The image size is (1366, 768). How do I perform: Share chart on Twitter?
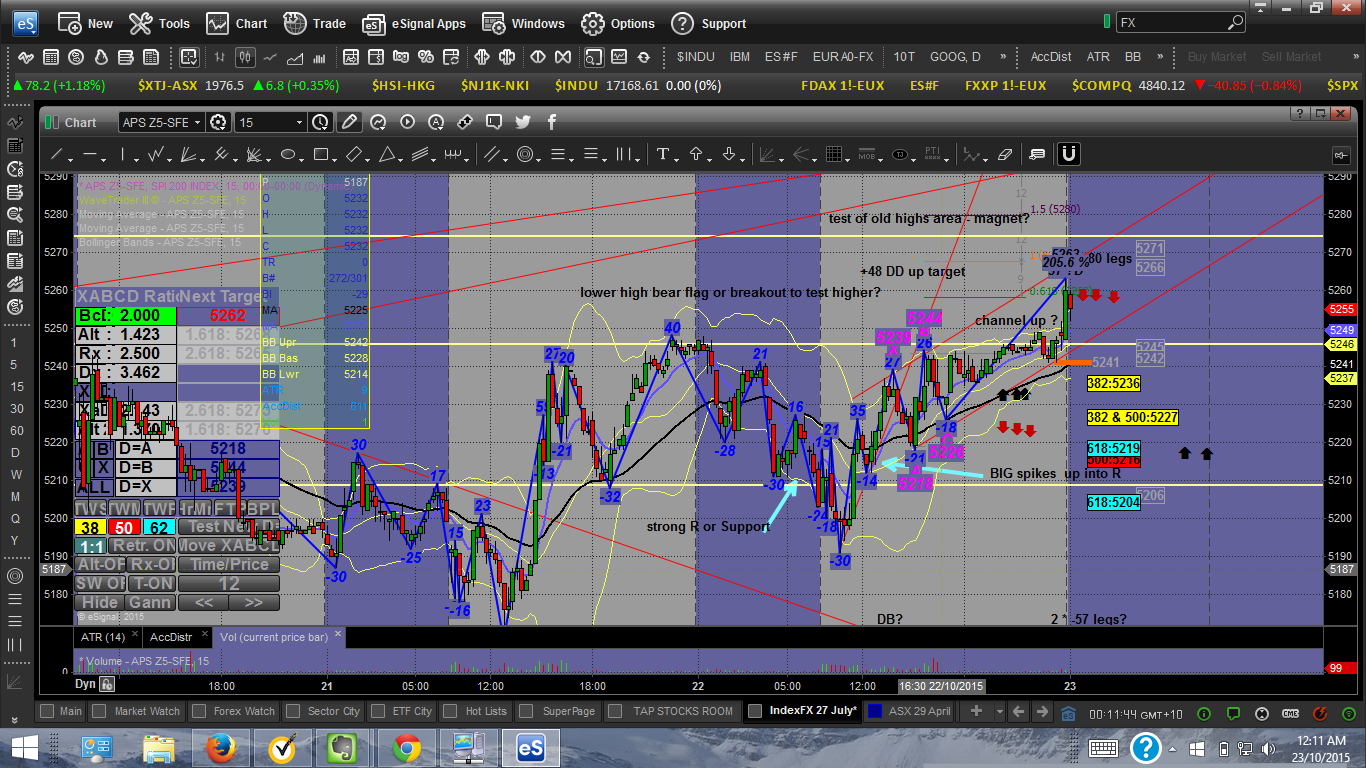pyautogui.click(x=522, y=122)
